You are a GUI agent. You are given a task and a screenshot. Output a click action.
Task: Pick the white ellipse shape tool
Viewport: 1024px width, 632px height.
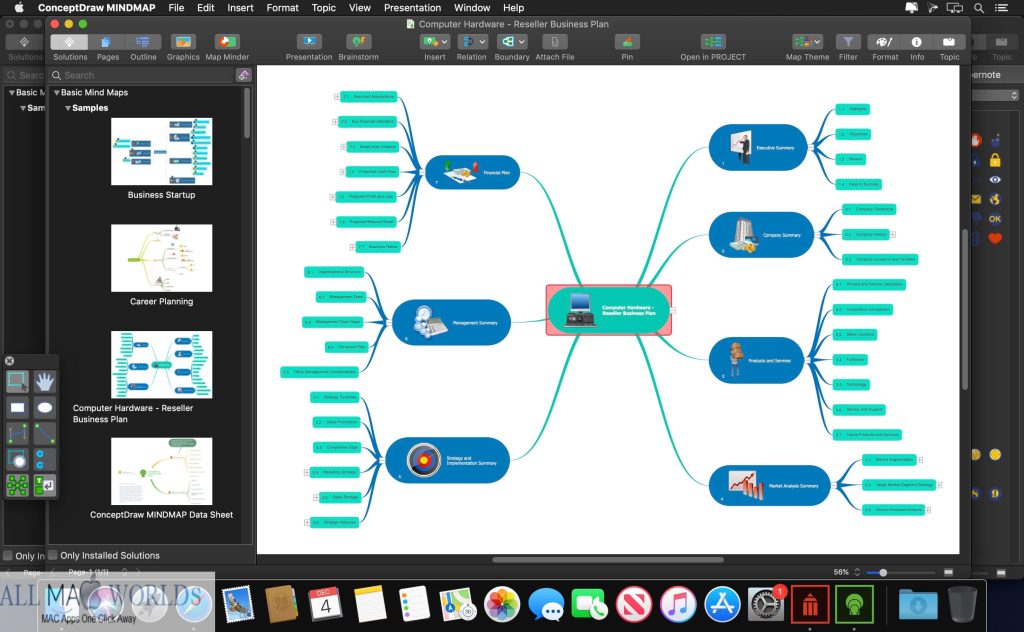[x=44, y=408]
